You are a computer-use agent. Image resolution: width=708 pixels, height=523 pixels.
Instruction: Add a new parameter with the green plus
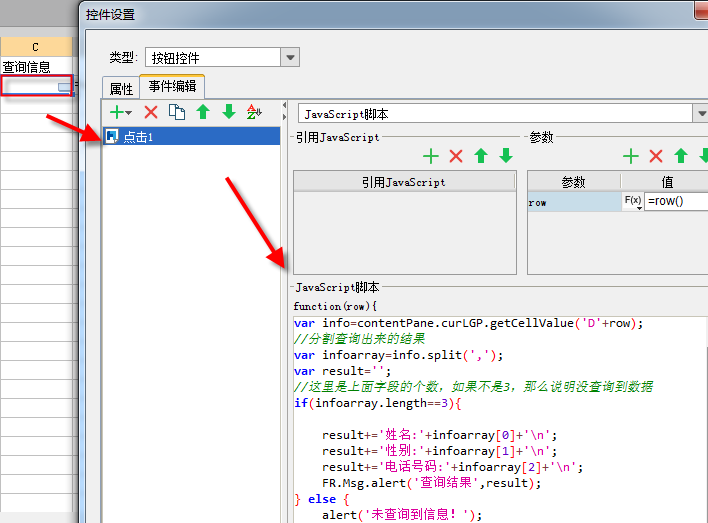(631, 156)
